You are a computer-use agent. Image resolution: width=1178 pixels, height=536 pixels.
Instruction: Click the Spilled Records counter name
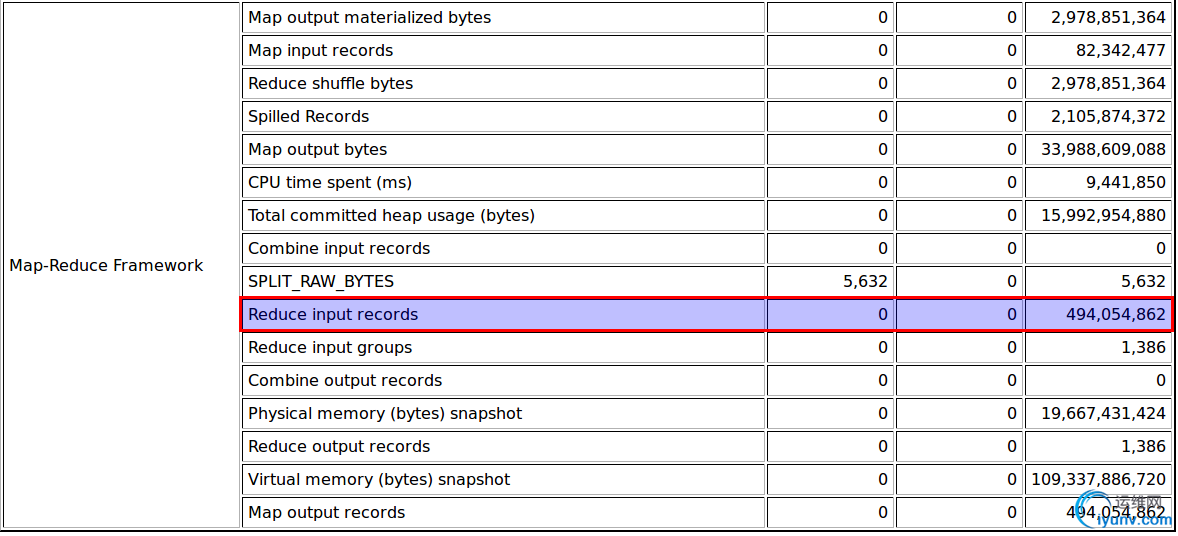click(x=309, y=117)
